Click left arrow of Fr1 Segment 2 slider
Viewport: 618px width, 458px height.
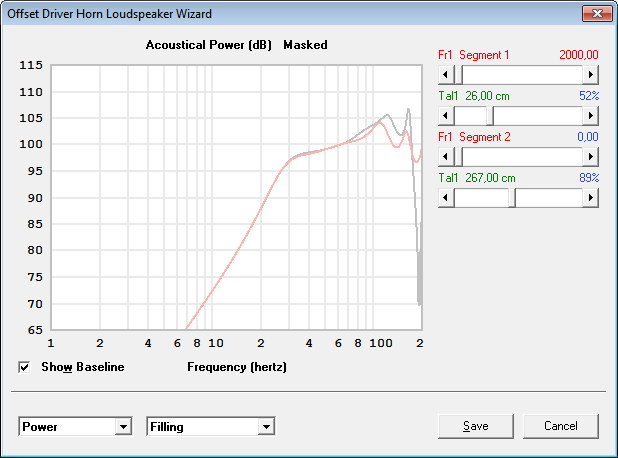point(446,156)
